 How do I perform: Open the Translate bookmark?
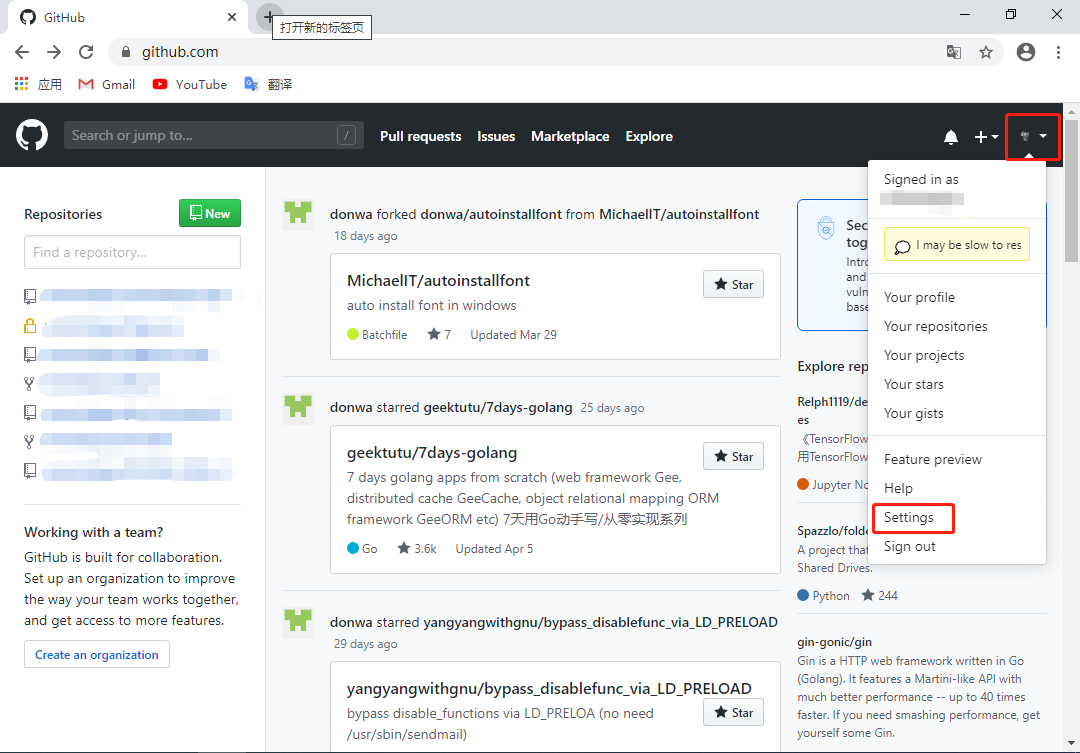coord(269,84)
